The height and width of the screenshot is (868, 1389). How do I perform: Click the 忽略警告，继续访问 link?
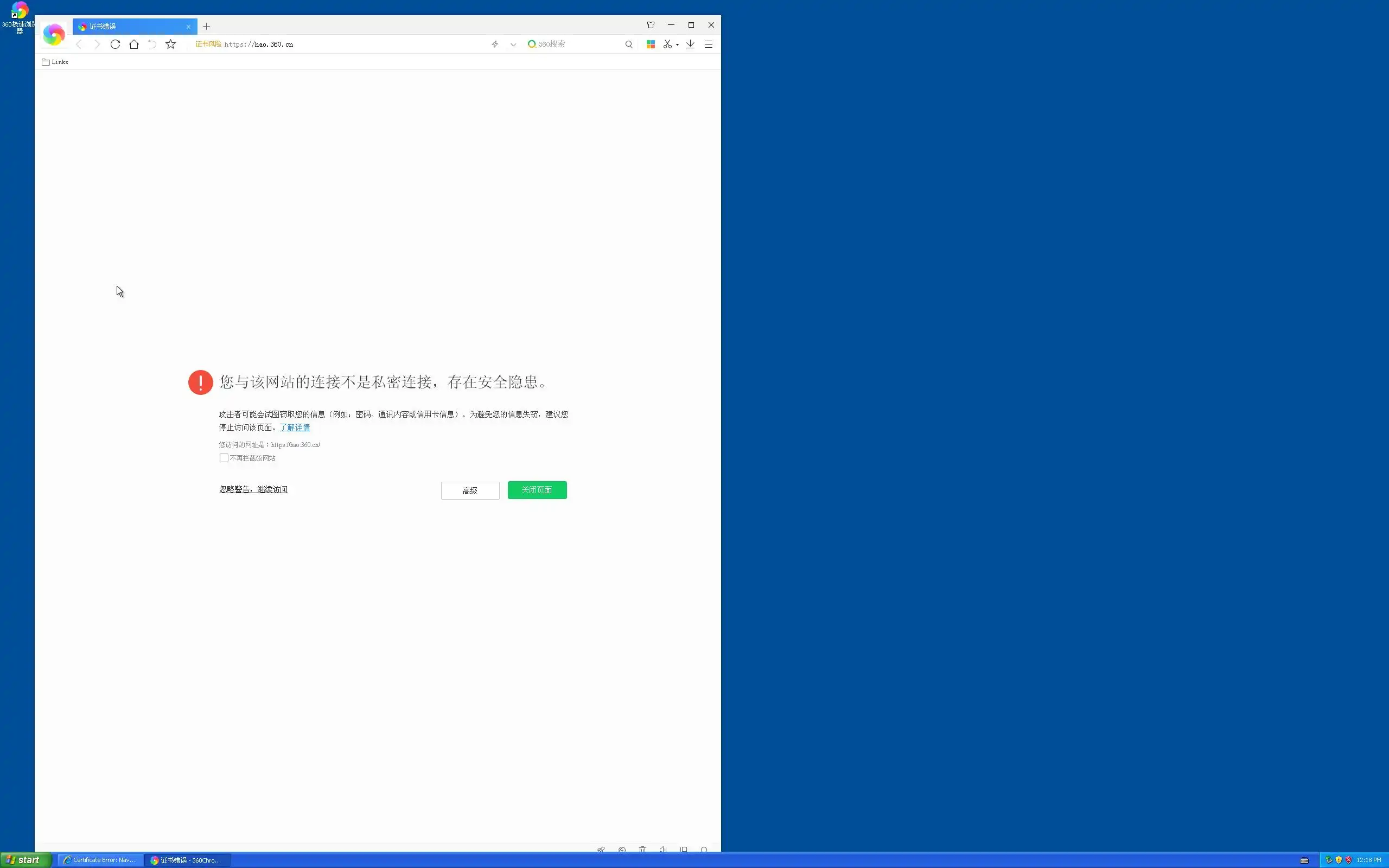point(253,489)
